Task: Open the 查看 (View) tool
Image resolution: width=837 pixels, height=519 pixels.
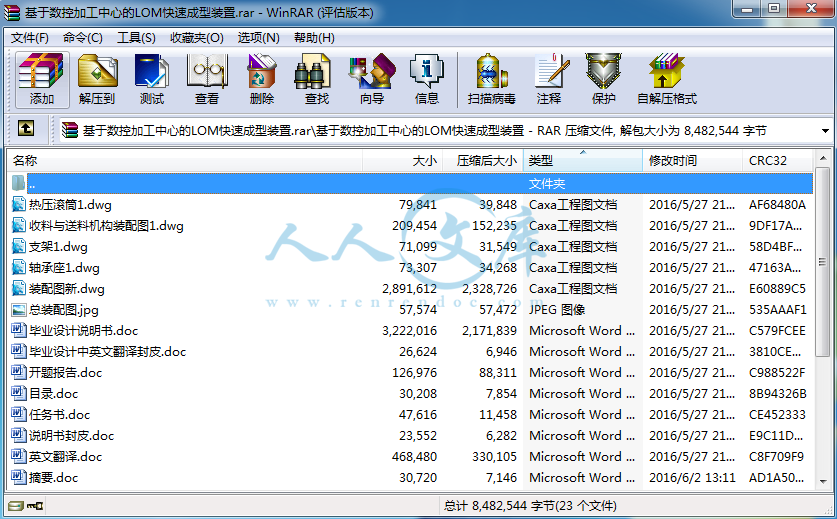Action: [x=207, y=80]
